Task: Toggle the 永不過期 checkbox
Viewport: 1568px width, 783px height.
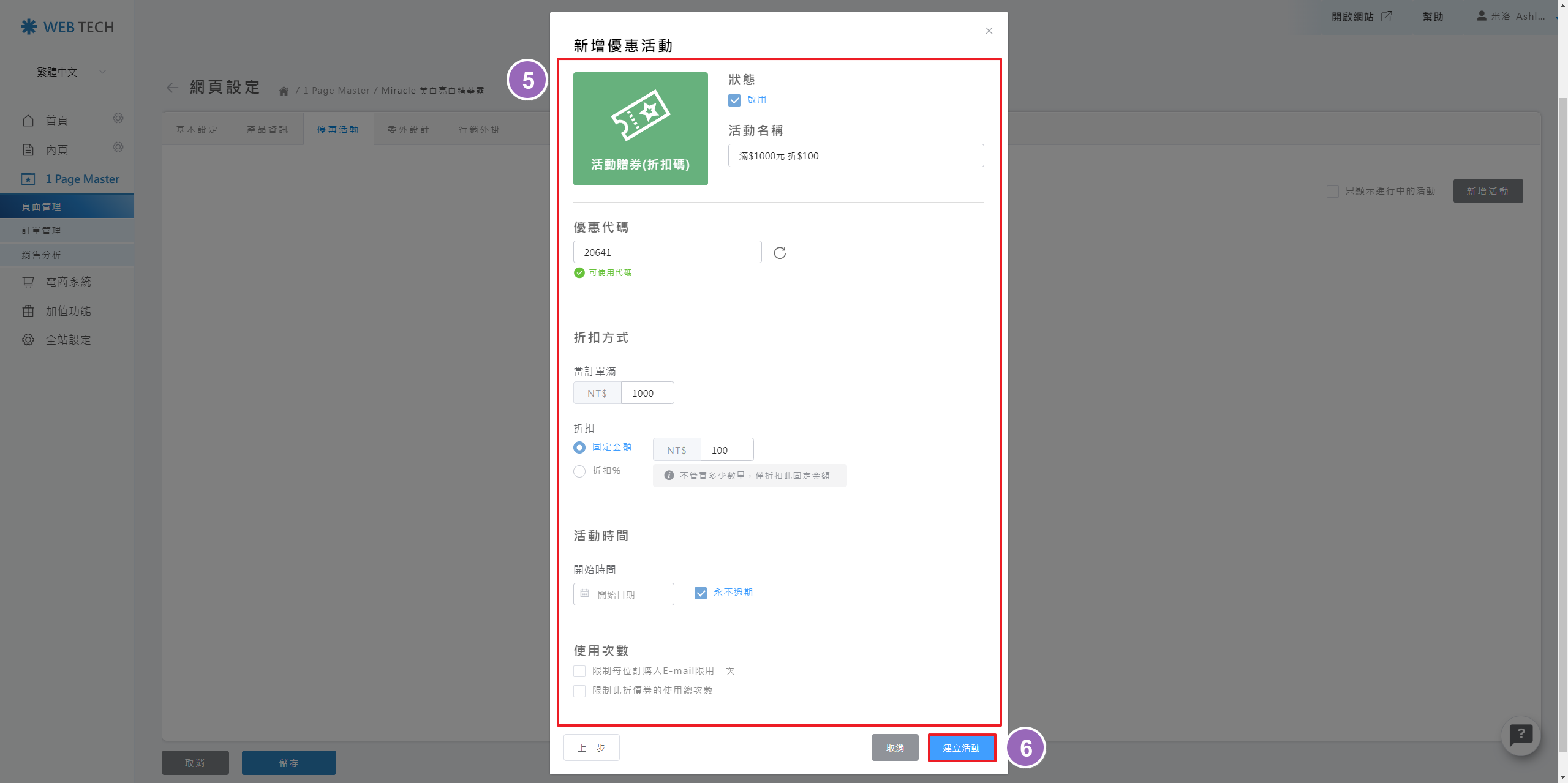Action: [x=701, y=593]
